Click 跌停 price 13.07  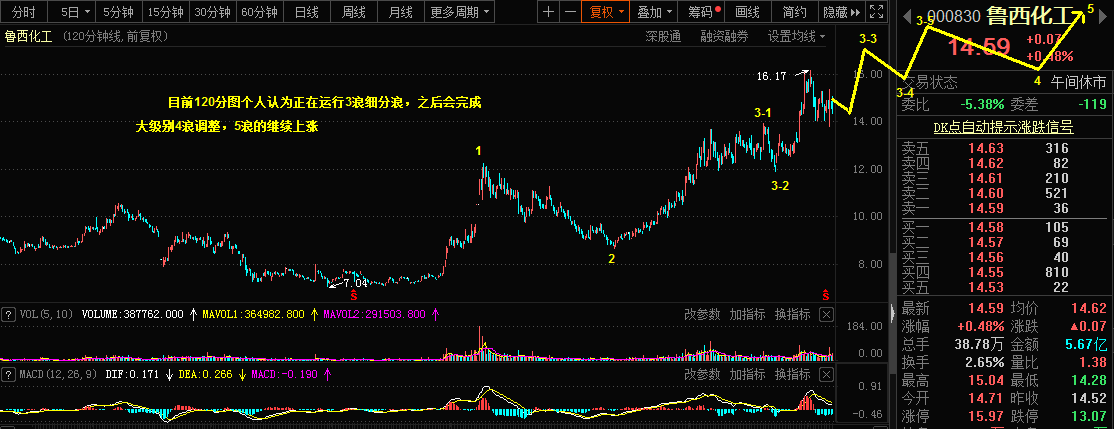(1087, 416)
